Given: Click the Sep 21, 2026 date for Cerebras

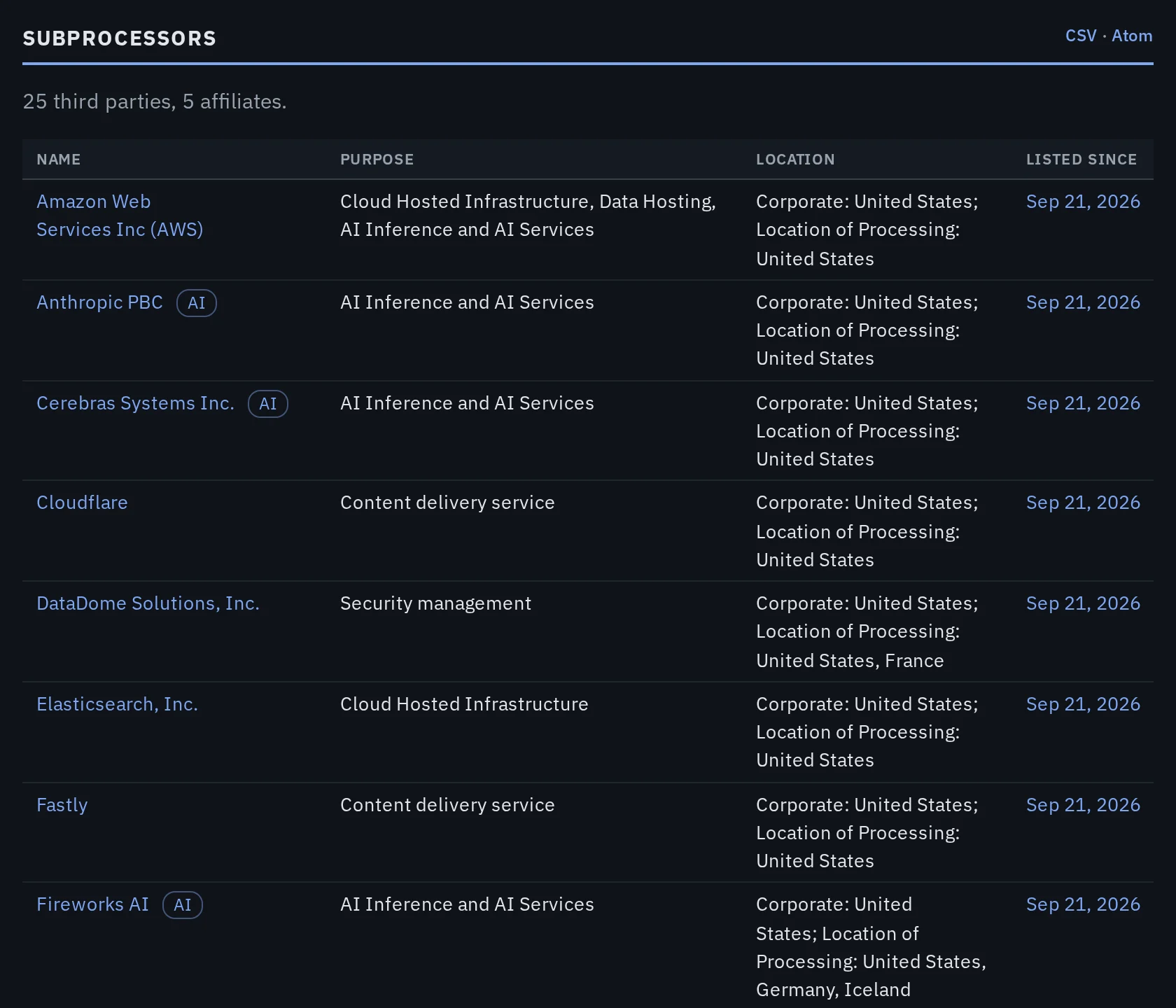Looking at the screenshot, I should pos(1083,403).
